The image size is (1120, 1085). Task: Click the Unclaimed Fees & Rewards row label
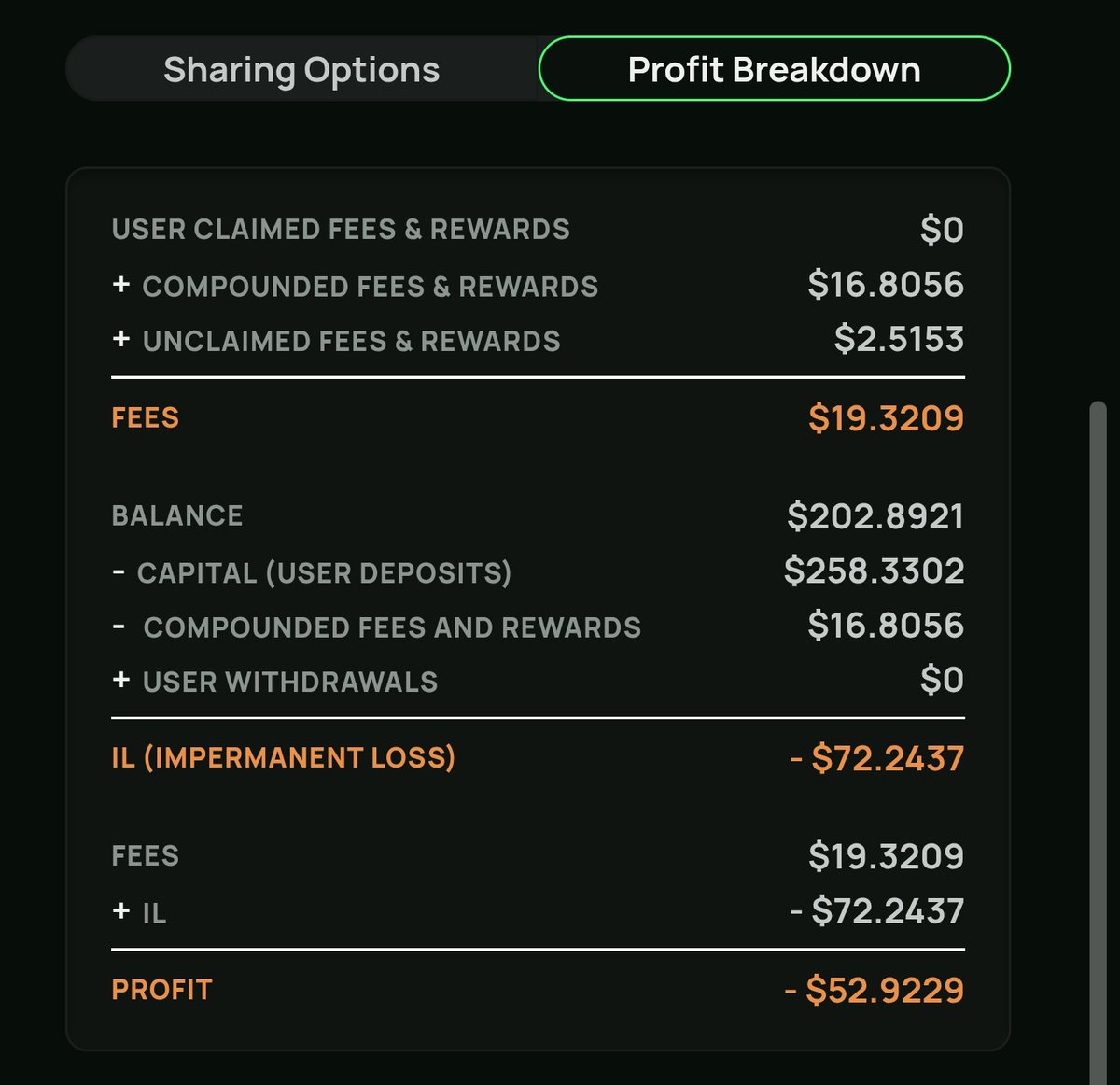coord(336,341)
